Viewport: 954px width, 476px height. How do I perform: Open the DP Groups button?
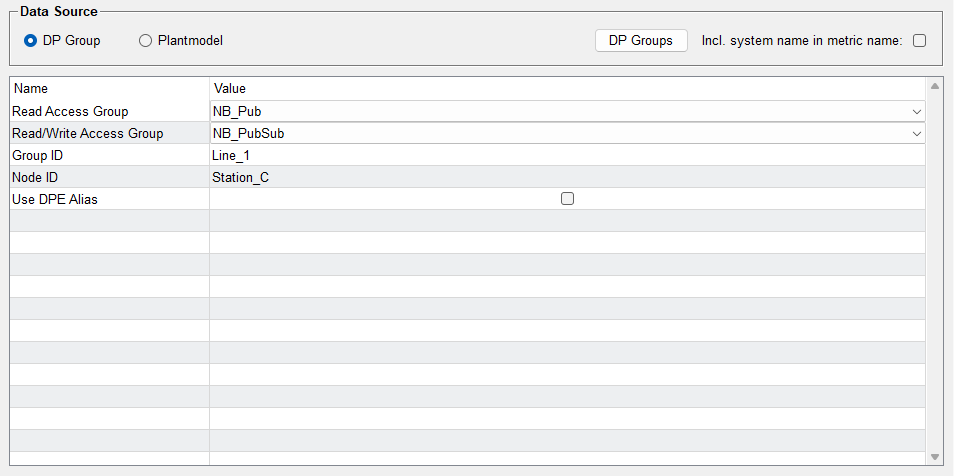(x=641, y=40)
